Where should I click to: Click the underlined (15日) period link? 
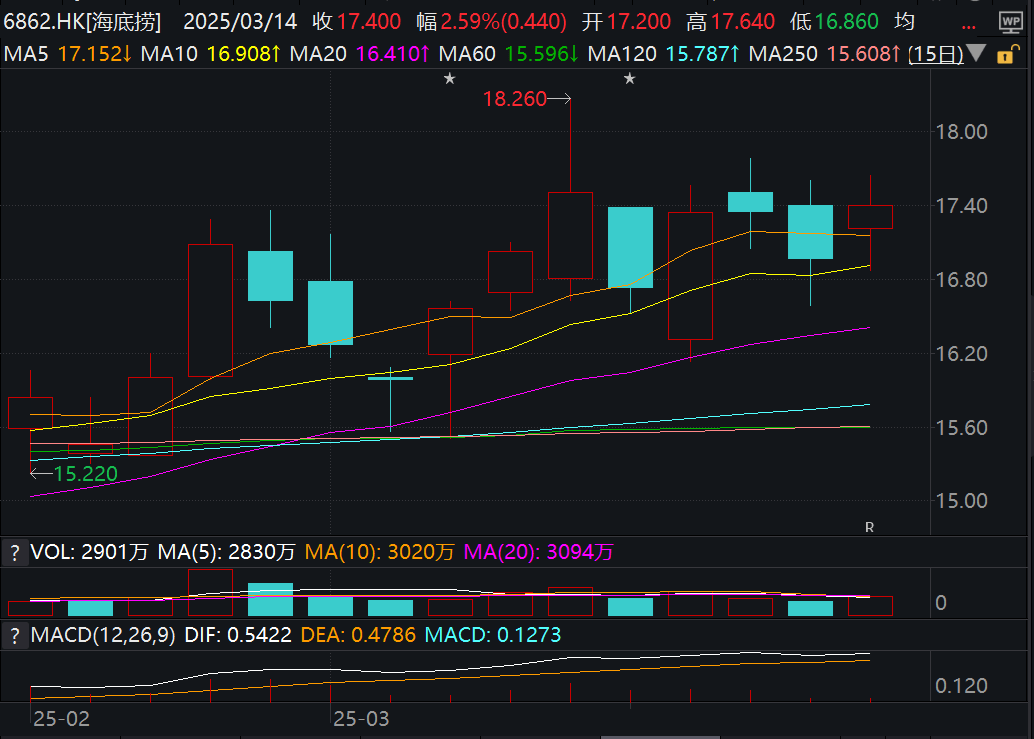coord(936,54)
